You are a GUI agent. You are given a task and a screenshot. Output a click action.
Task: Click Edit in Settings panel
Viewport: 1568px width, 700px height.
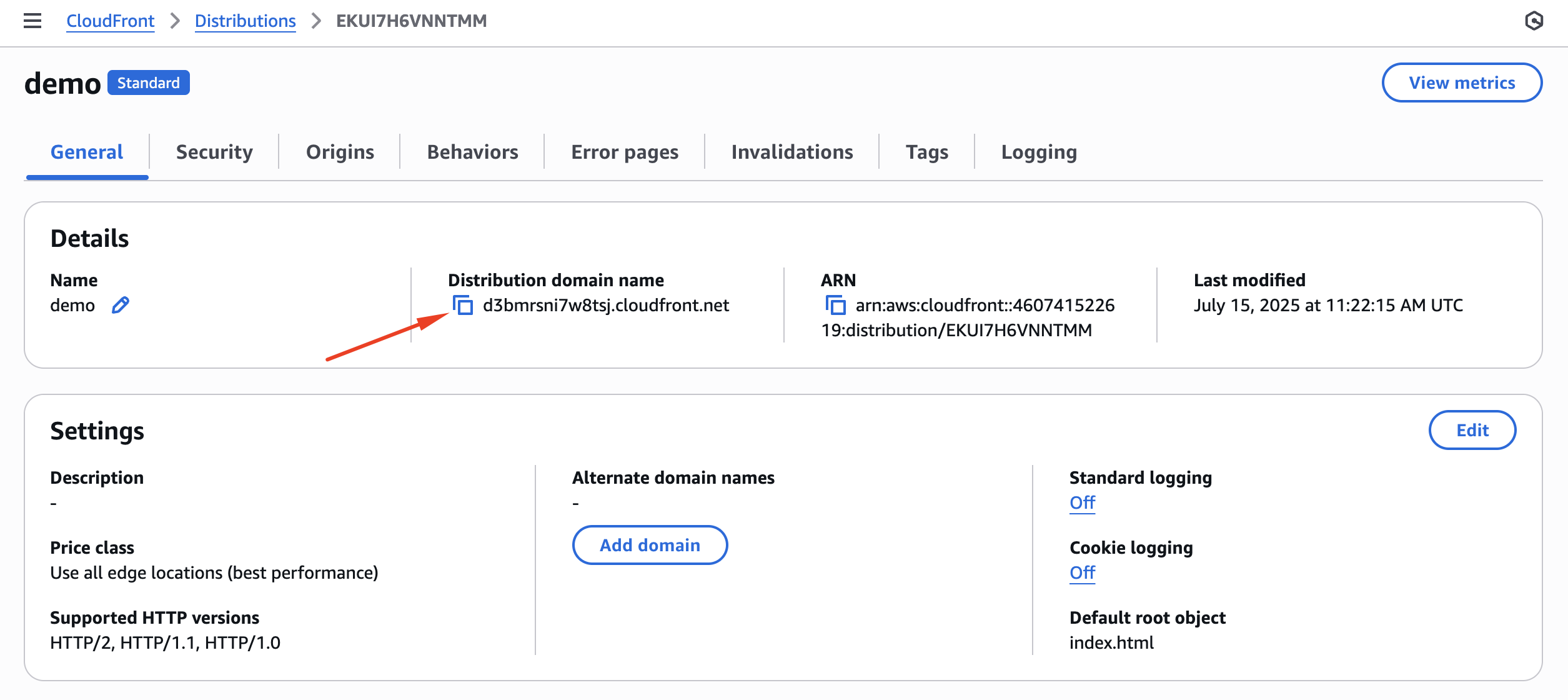point(1472,430)
